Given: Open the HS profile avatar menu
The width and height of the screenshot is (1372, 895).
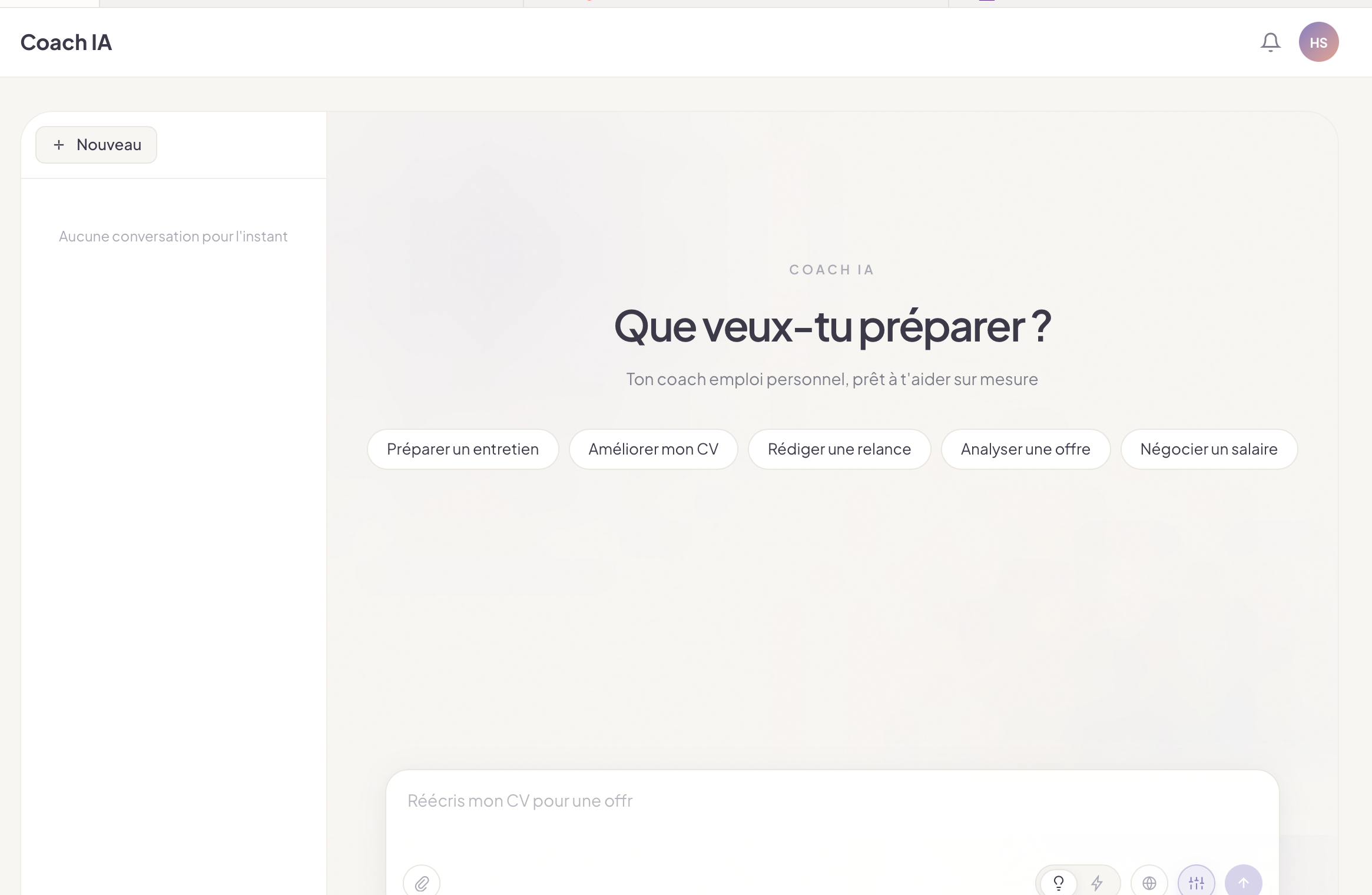Looking at the screenshot, I should coord(1318,42).
